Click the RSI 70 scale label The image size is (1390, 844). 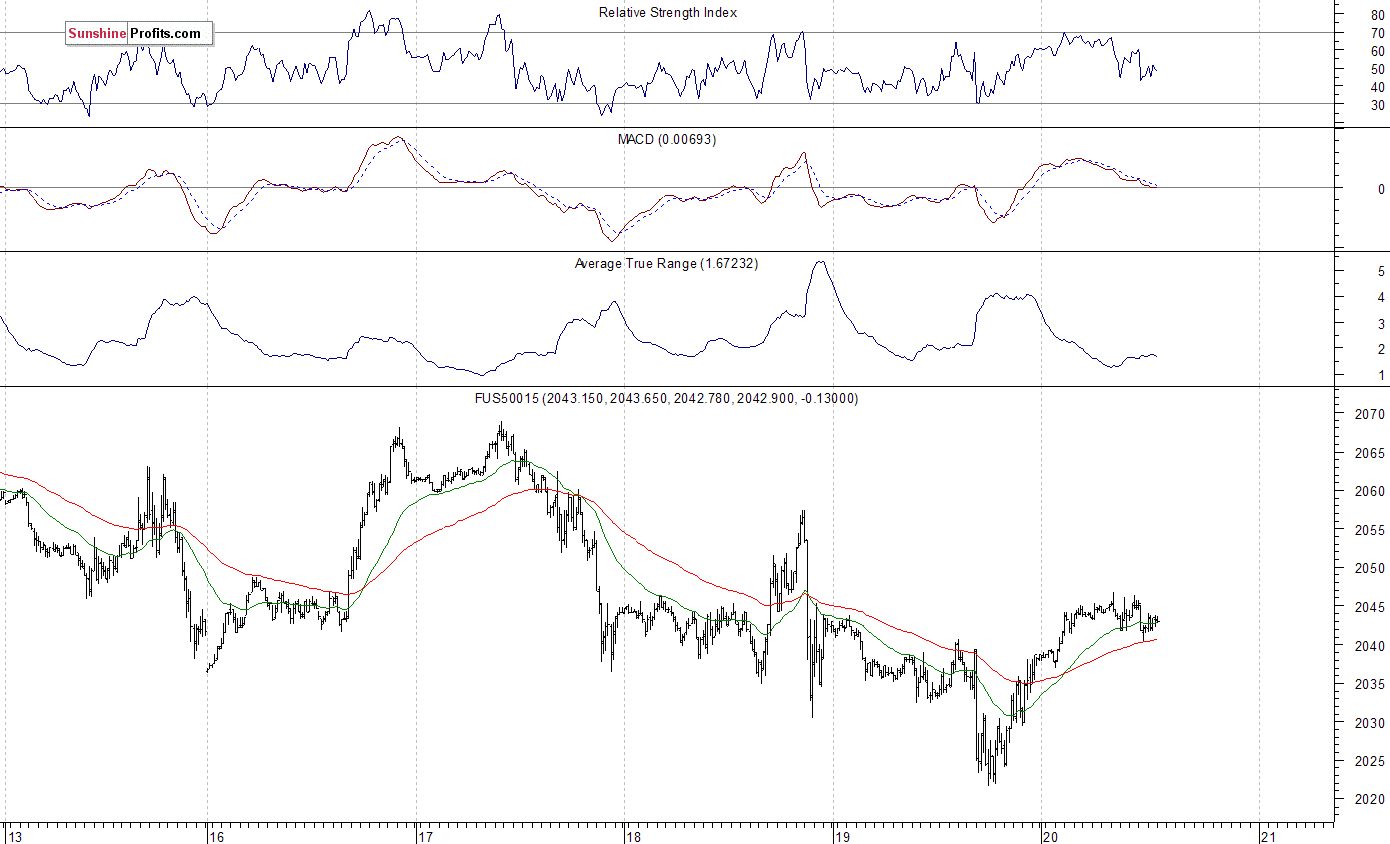(x=1377, y=33)
